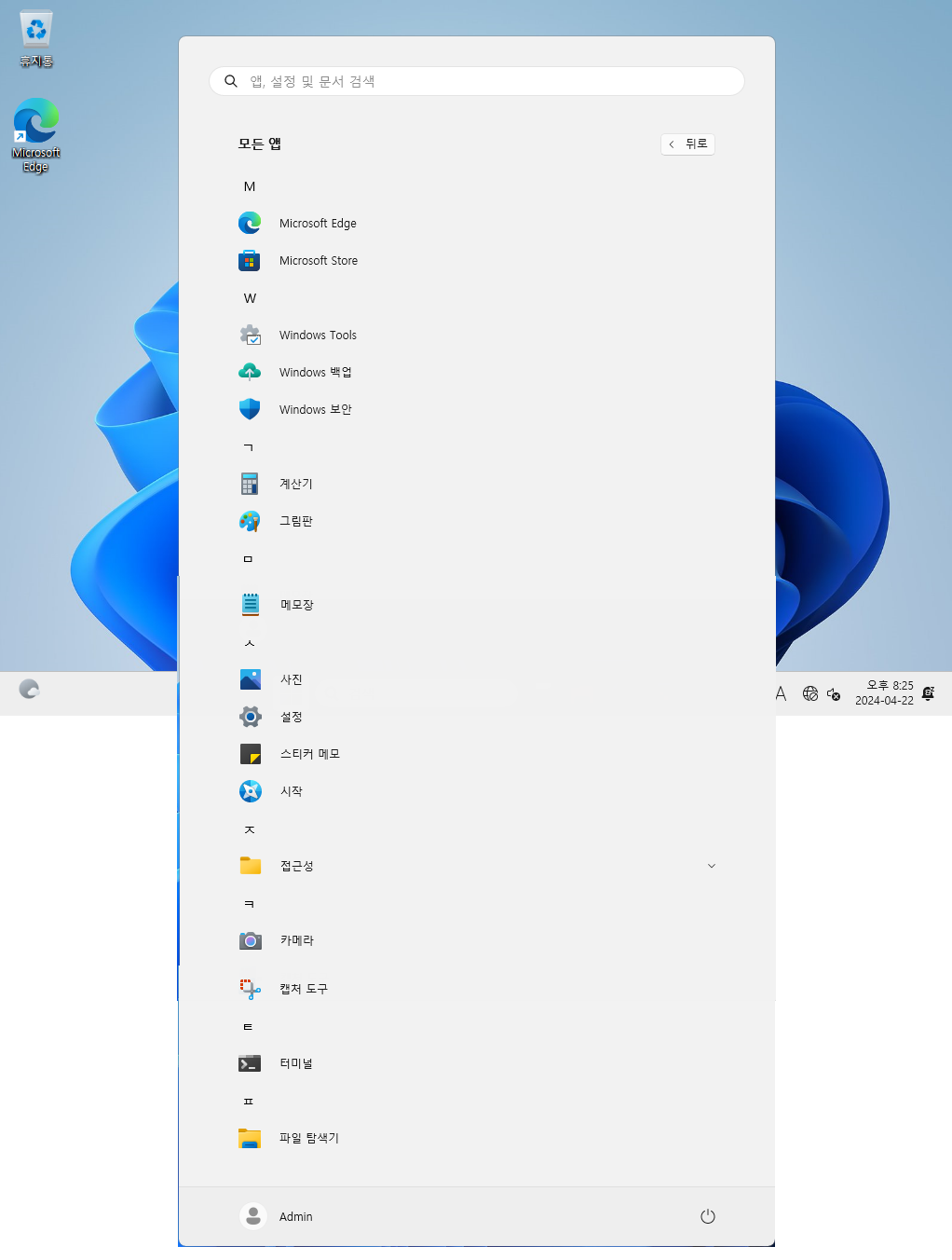The height and width of the screenshot is (1260, 952).
Task: Jump via the ㅌ letter header
Action: click(x=248, y=1027)
